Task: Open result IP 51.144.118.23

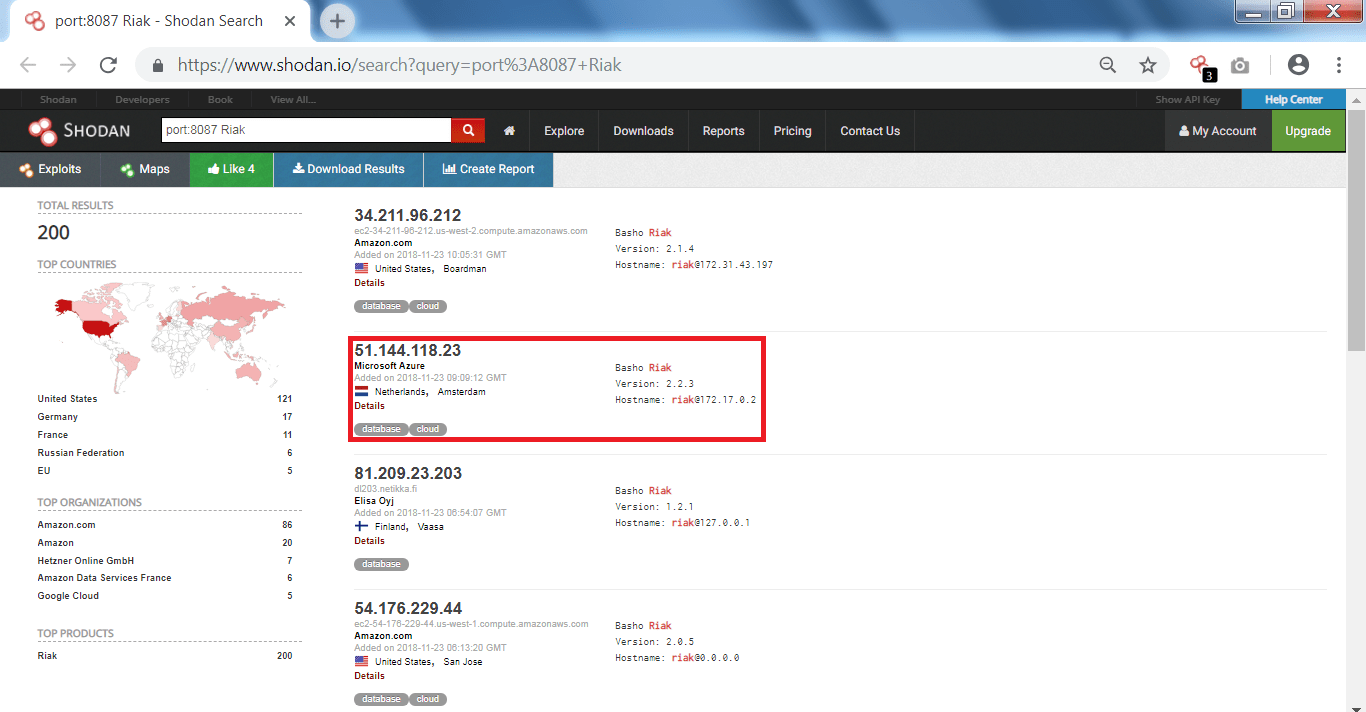Action: click(407, 350)
